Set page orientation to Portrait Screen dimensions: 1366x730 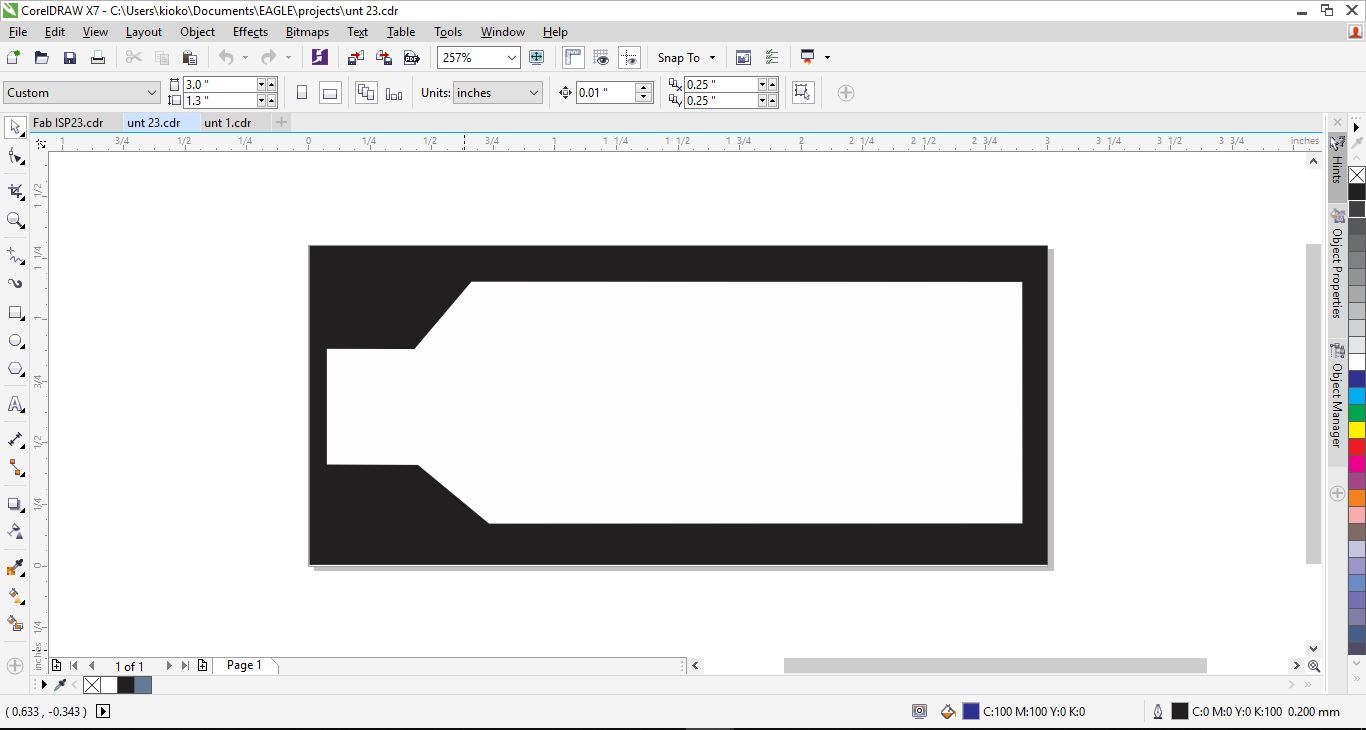(302, 93)
